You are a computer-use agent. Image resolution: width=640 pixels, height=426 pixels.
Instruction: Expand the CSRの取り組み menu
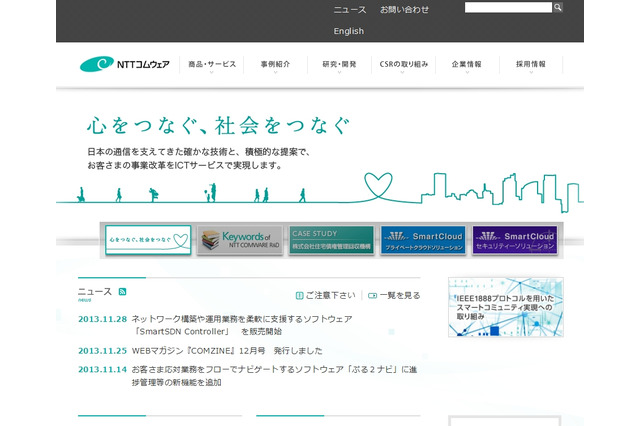[x=403, y=65]
